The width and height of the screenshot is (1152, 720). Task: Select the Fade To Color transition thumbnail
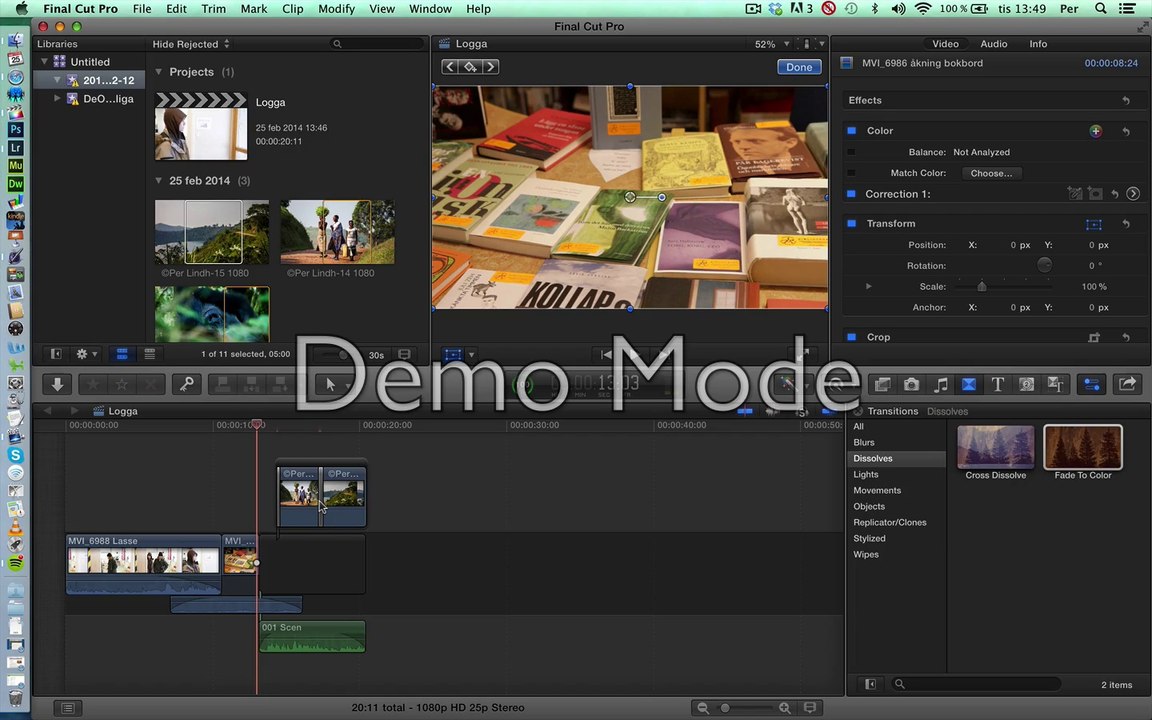click(1082, 448)
